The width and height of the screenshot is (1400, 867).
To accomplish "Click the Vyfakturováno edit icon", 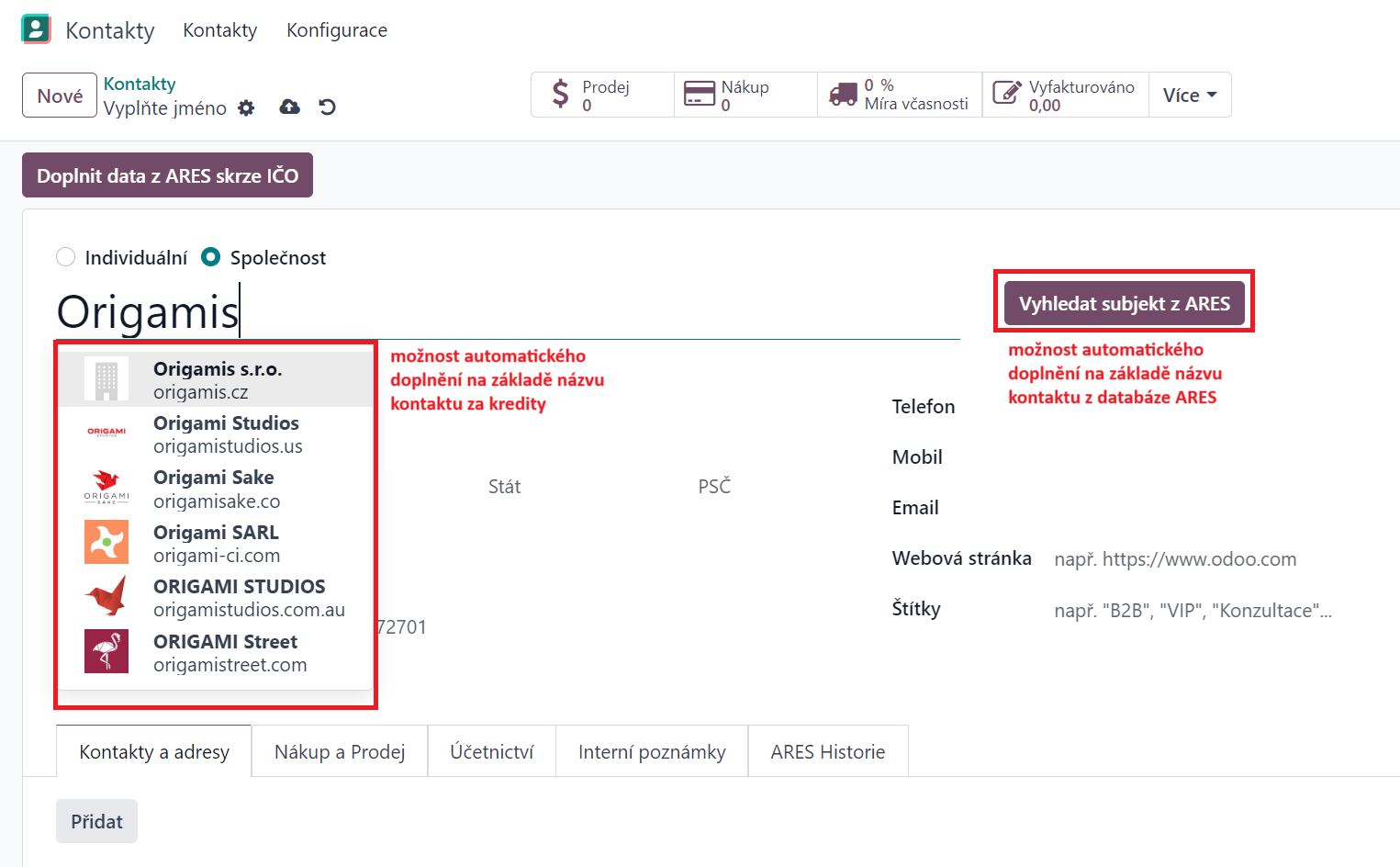I will coord(1006,94).
